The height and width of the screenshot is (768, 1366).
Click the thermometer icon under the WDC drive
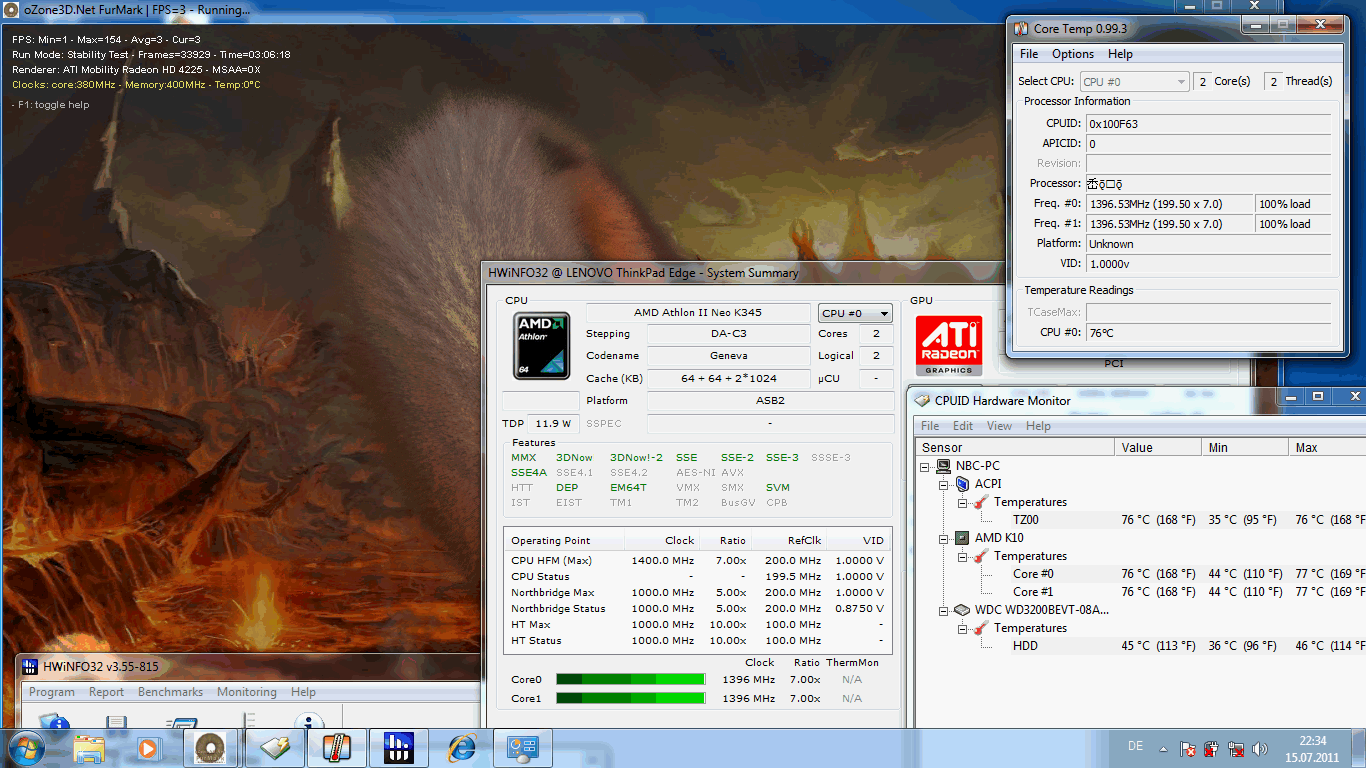tap(981, 628)
